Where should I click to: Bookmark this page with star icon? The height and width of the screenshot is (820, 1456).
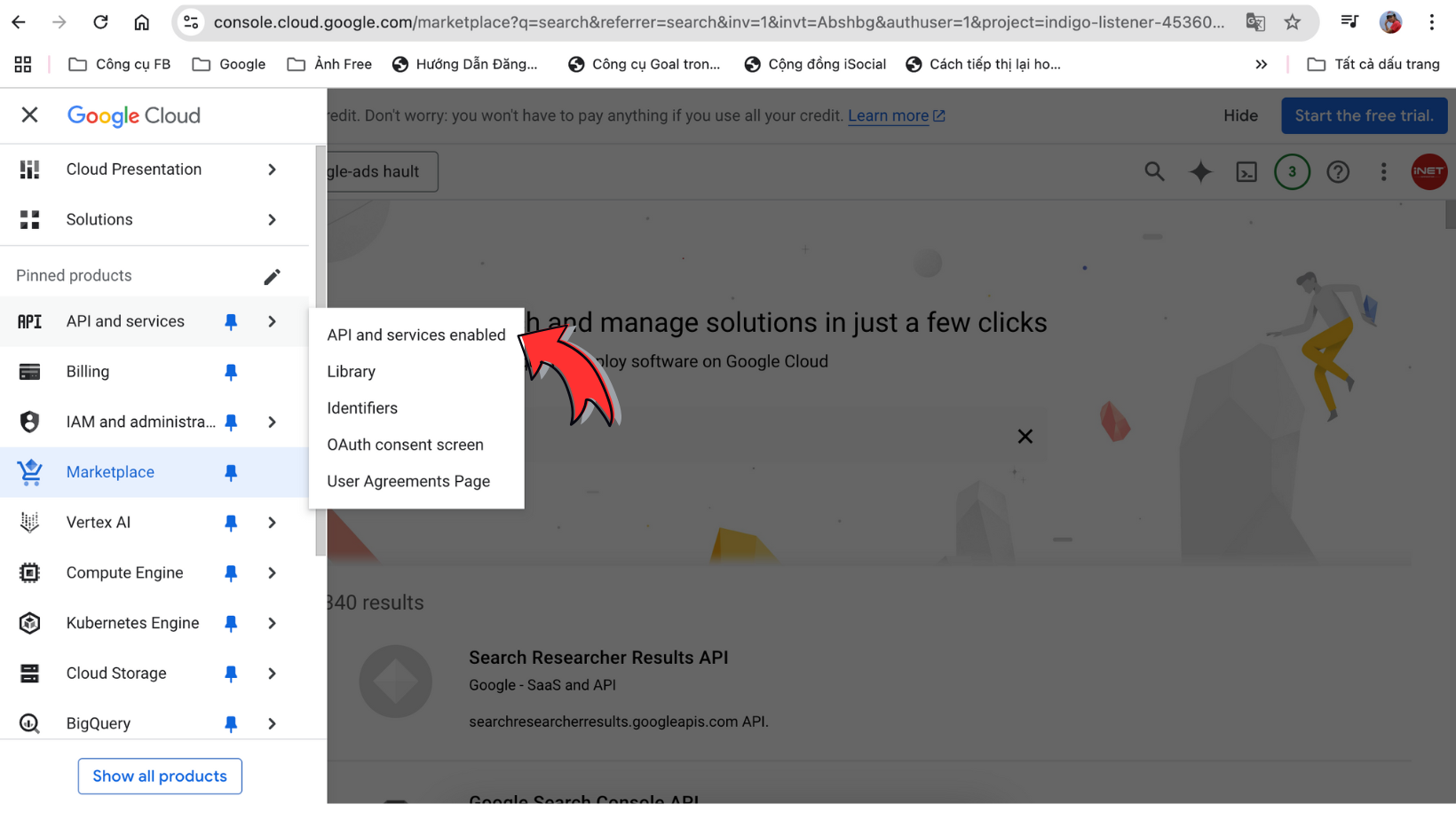(x=1293, y=22)
